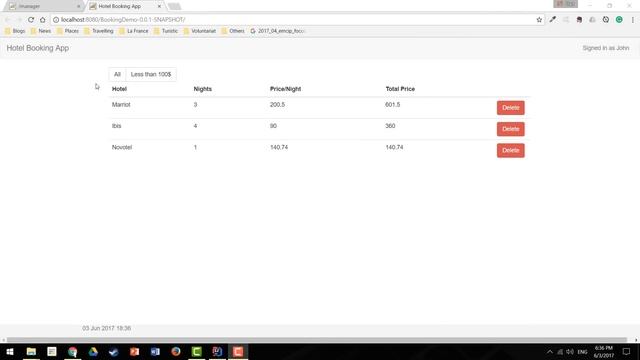The height and width of the screenshot is (360, 640).
Task: Open the Places bookmark folder
Action: [68, 31]
